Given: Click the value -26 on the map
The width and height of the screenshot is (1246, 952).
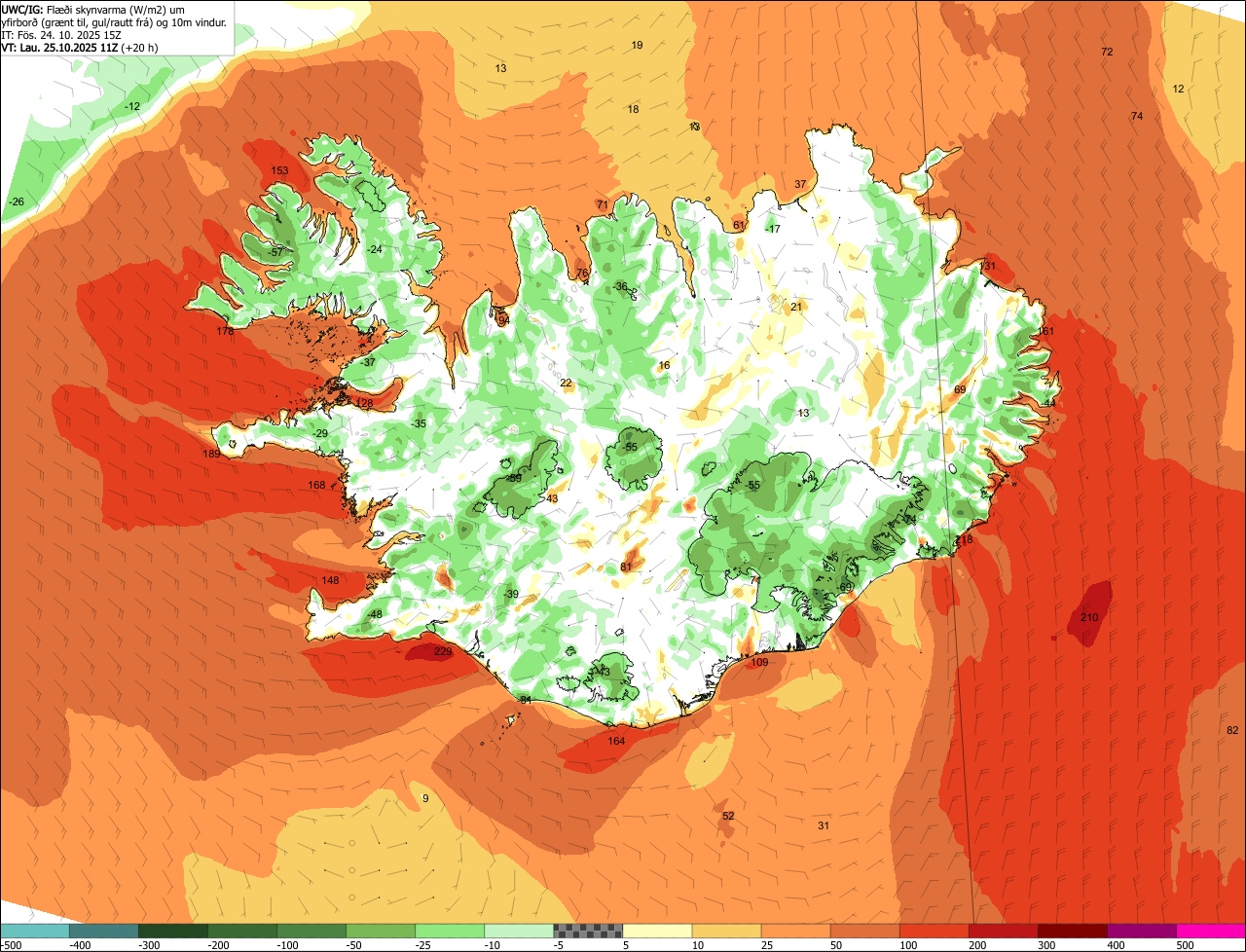Looking at the screenshot, I should coord(16,201).
